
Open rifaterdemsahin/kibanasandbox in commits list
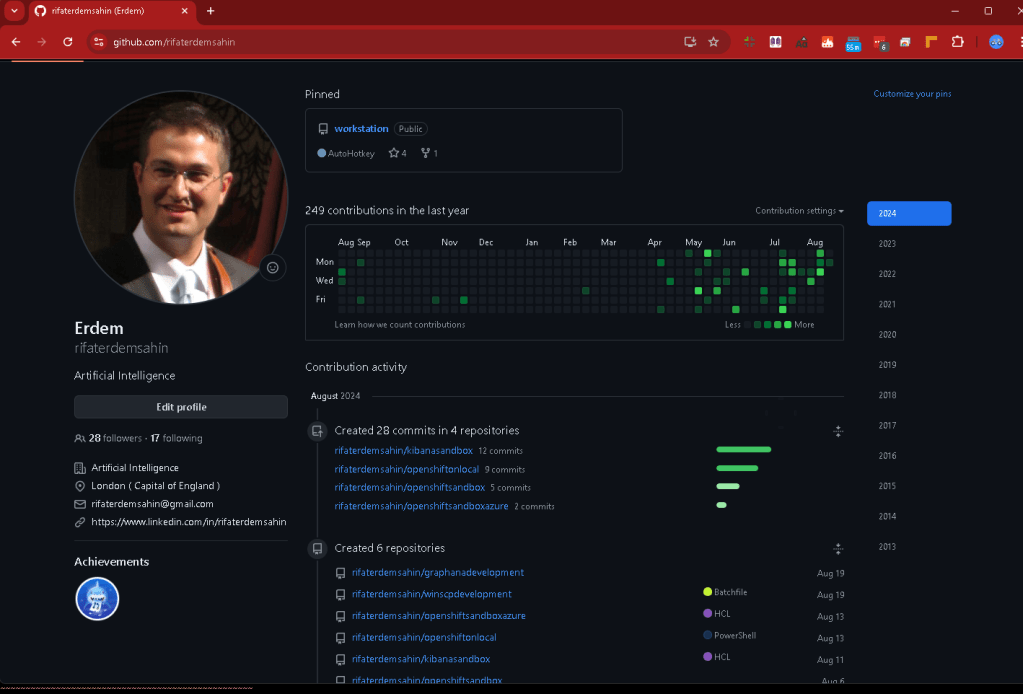click(404, 451)
